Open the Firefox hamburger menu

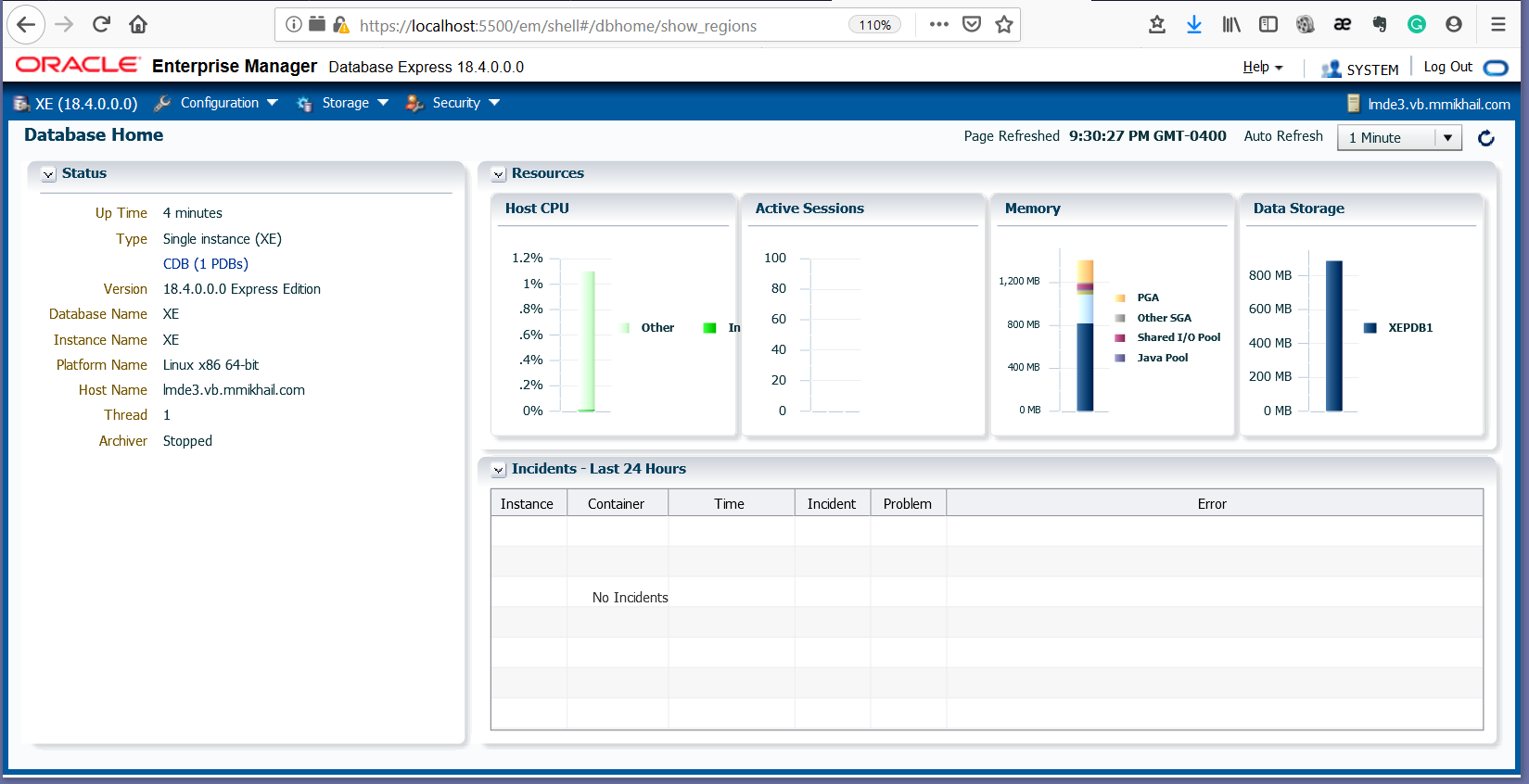click(1497, 25)
